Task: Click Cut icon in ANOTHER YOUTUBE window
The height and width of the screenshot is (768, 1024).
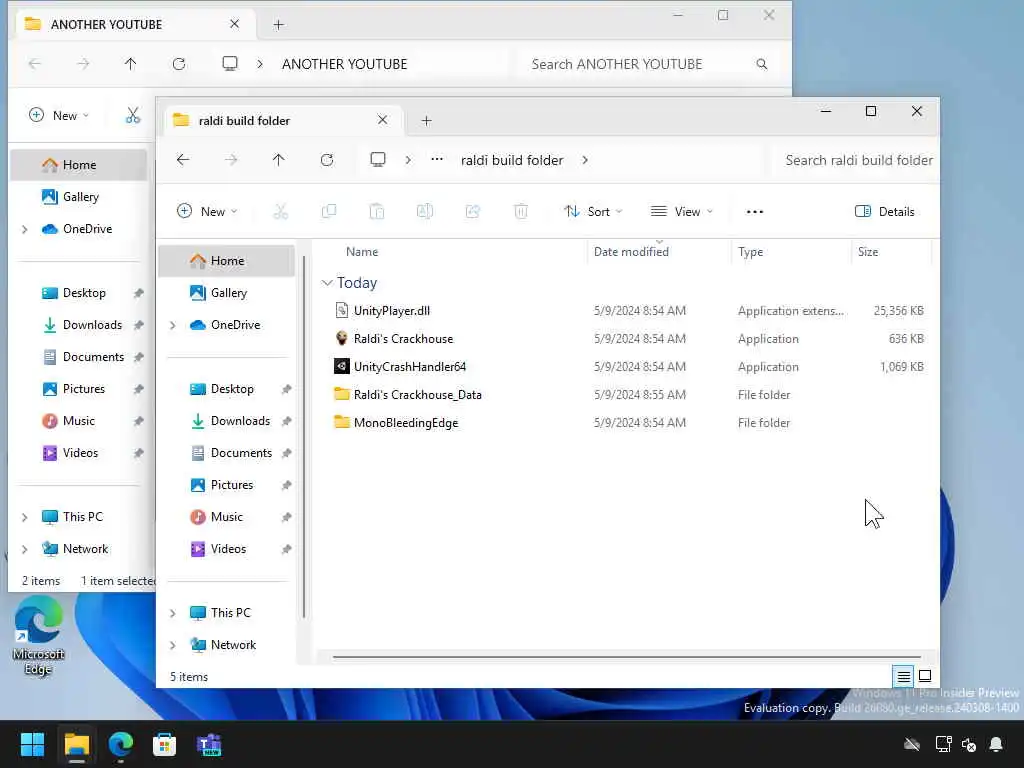Action: (133, 116)
